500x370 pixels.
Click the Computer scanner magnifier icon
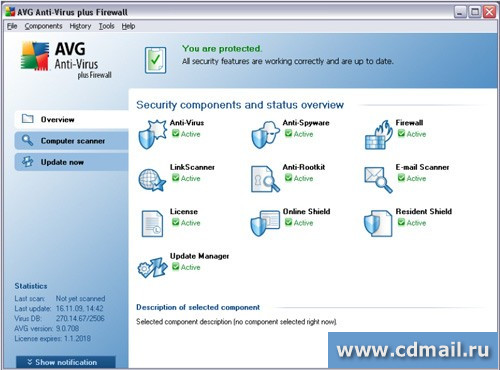pyautogui.click(x=27, y=140)
